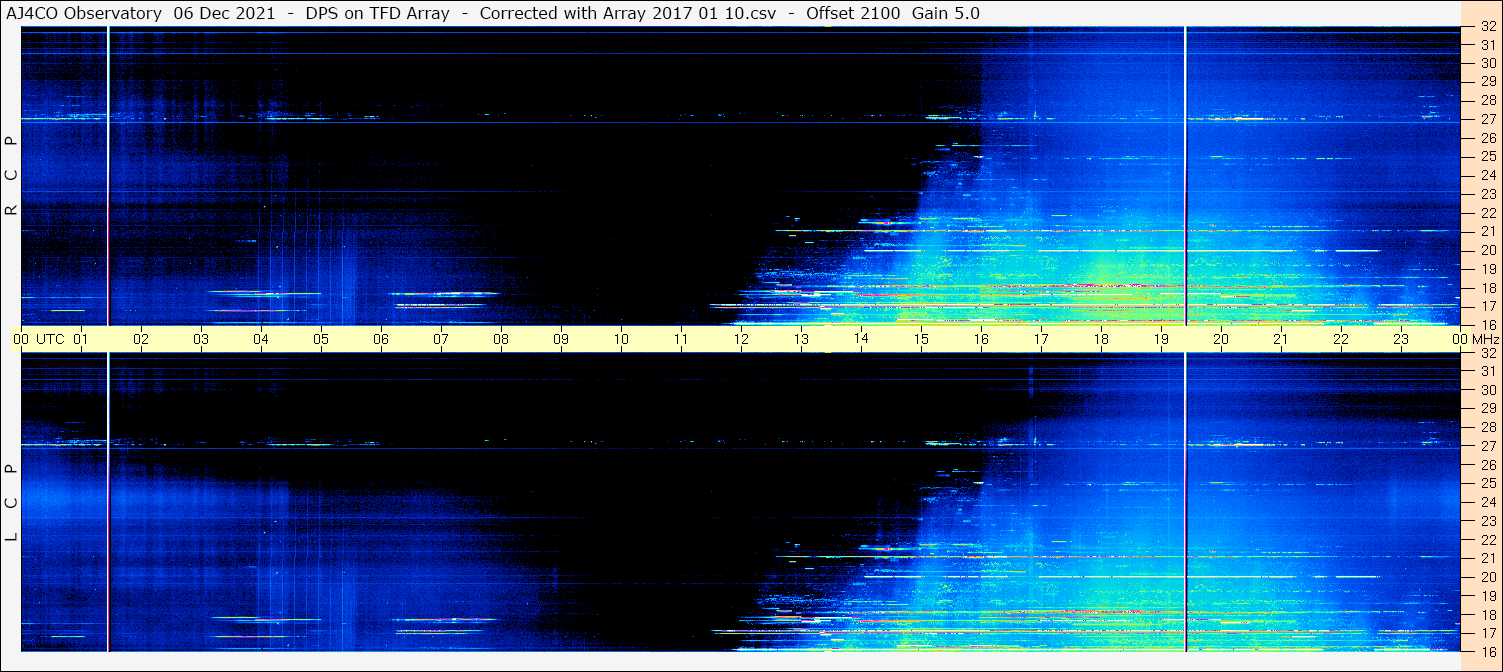Click the vertical 'R C P' panel label
Screen dimensions: 1503x672
12,176
